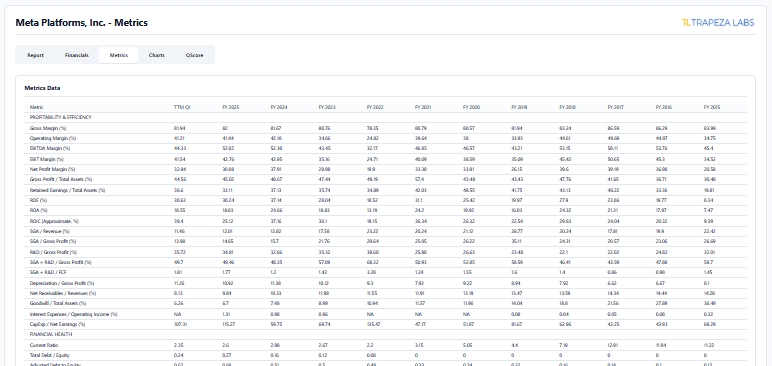This screenshot has width=772, height=366.
Task: Click the page title Meta Platforms, Inc. - Metrics
Action: pos(82,23)
